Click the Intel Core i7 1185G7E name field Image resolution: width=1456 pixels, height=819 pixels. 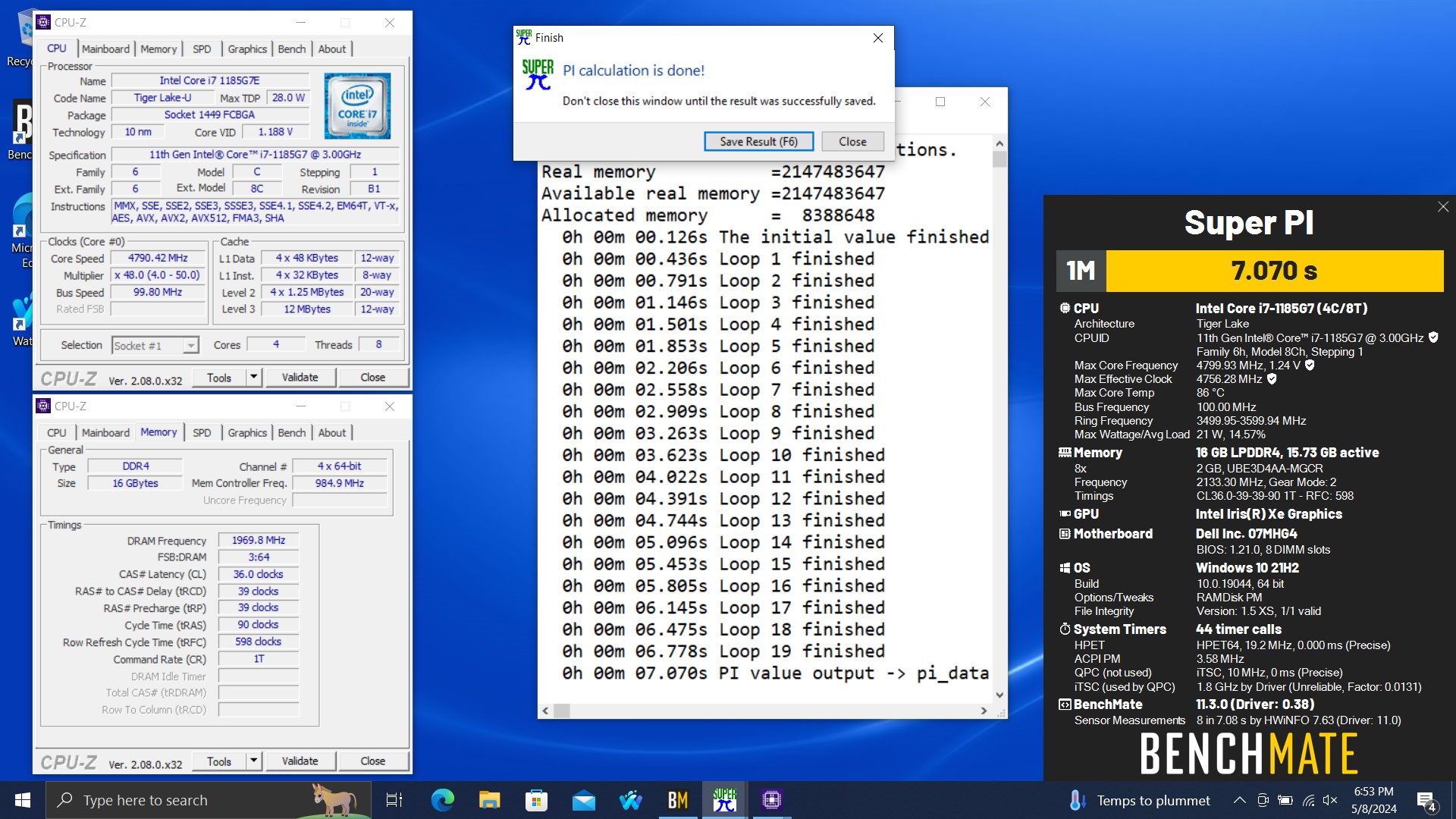(210, 80)
